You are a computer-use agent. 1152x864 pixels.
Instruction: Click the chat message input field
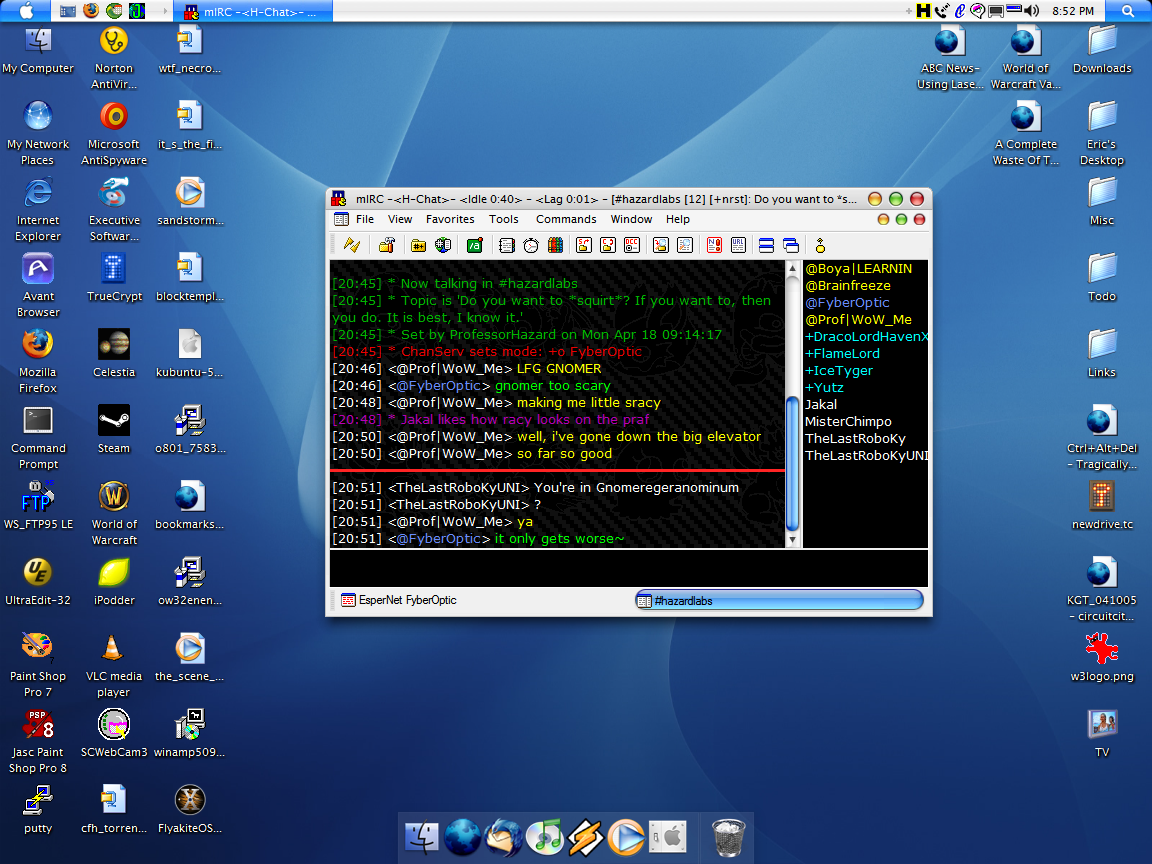[x=628, y=567]
